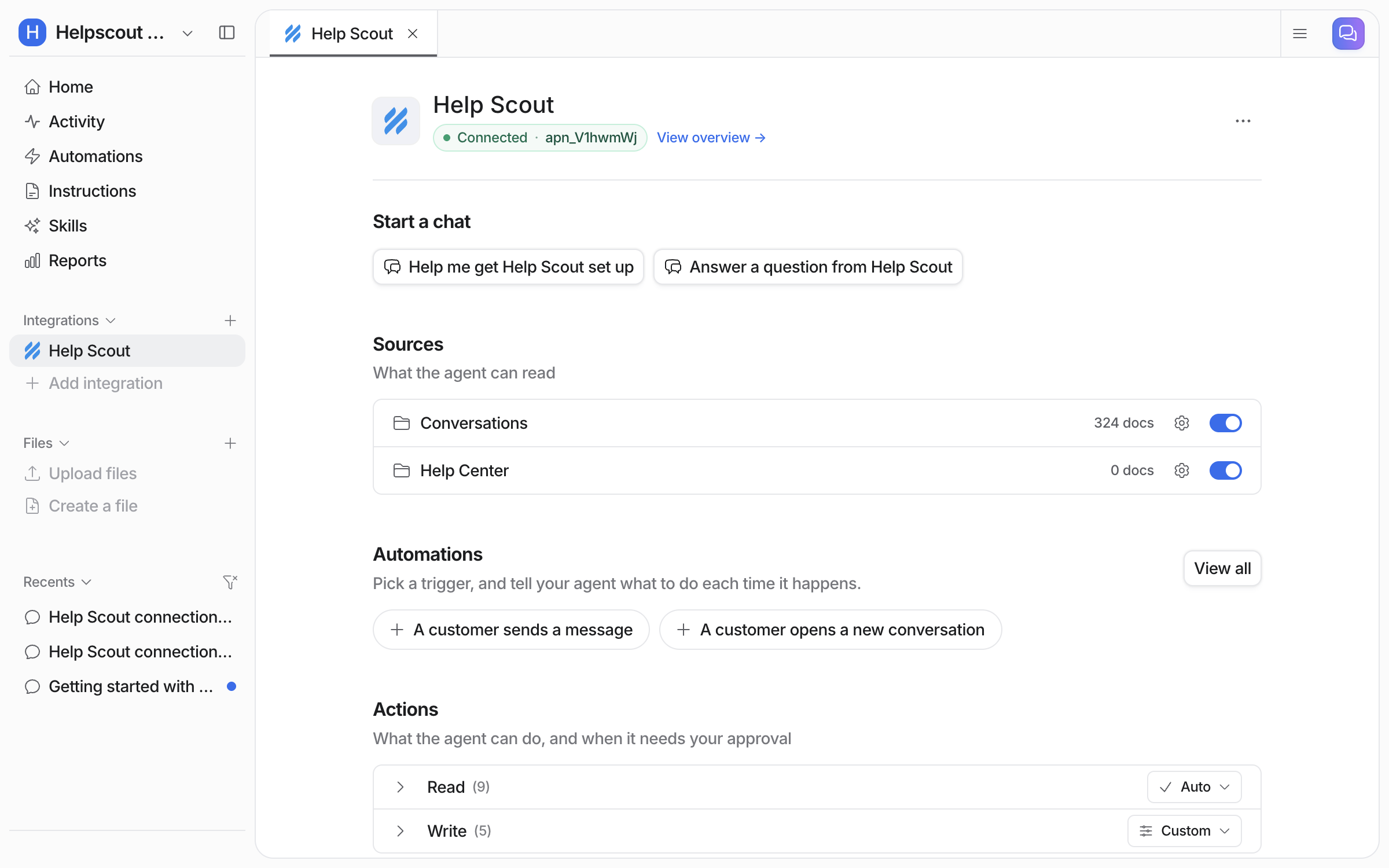Open the chat panel purple icon
Screen dimensions: 1389x868
pos(1348,34)
